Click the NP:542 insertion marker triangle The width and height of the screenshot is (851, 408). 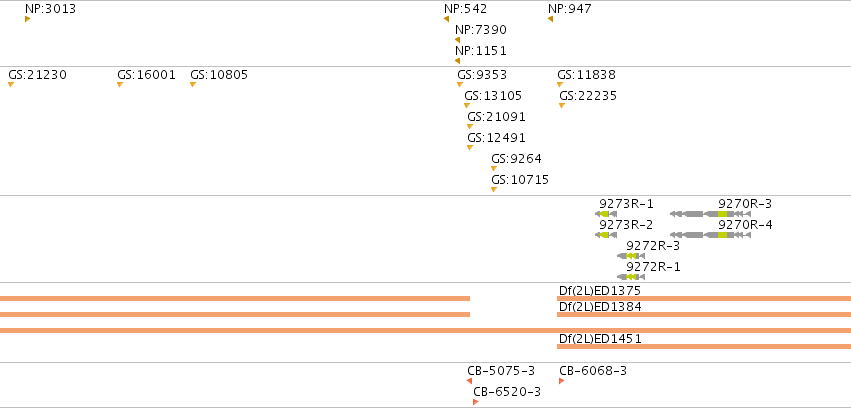(446, 19)
